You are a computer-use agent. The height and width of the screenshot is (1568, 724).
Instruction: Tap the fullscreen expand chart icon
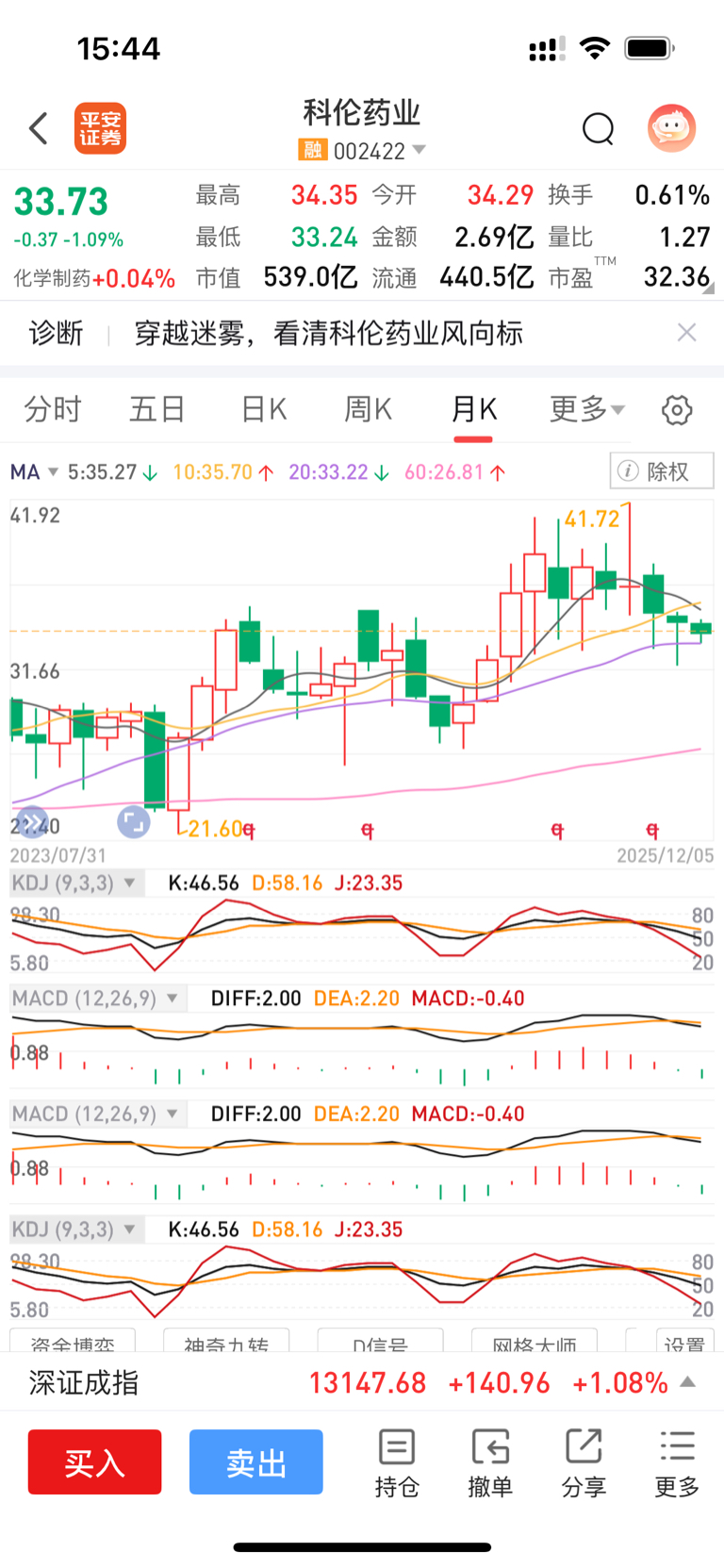tap(134, 822)
